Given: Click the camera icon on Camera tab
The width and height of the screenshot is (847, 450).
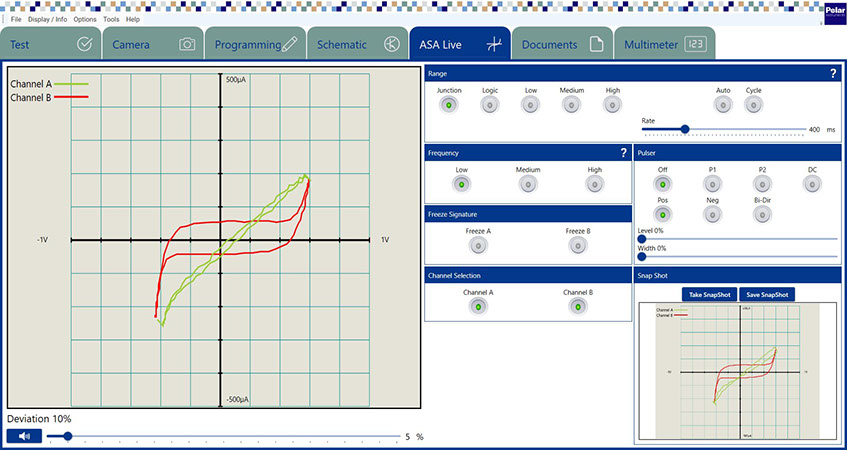Looking at the screenshot, I should [187, 45].
